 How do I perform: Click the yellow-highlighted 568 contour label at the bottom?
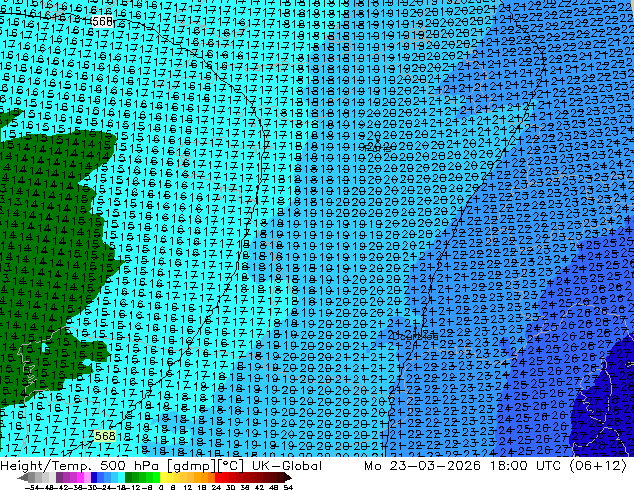click(x=105, y=436)
